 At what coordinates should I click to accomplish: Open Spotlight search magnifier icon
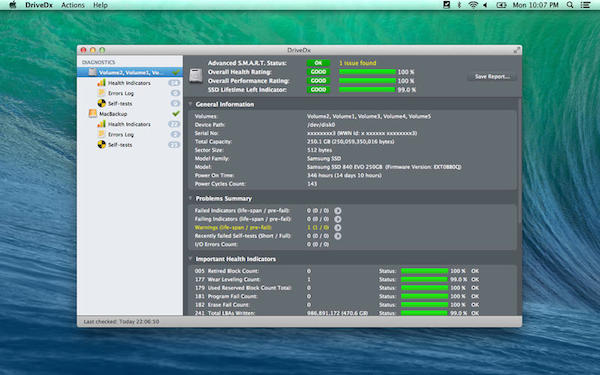coord(570,5)
